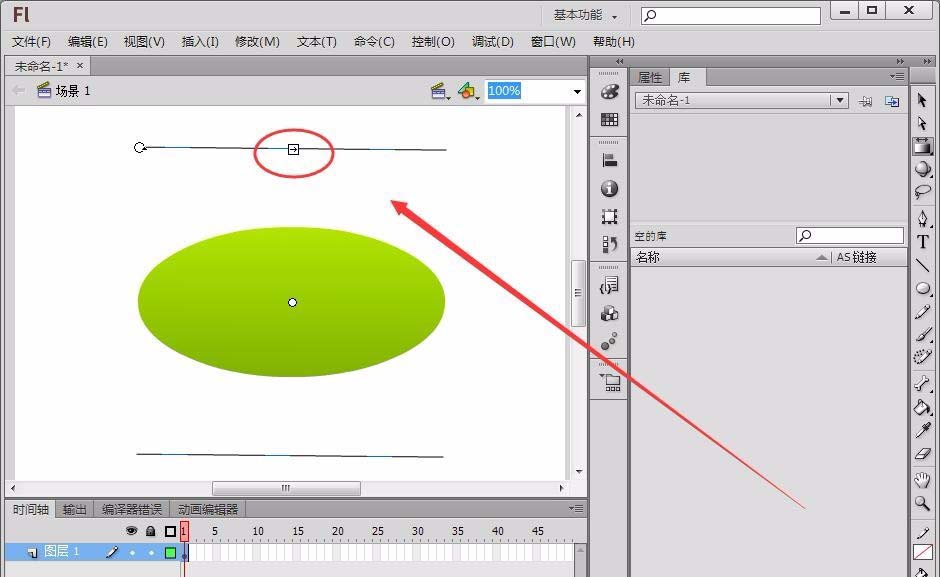Toggle visibility dot of 图层 1

(x=132, y=552)
